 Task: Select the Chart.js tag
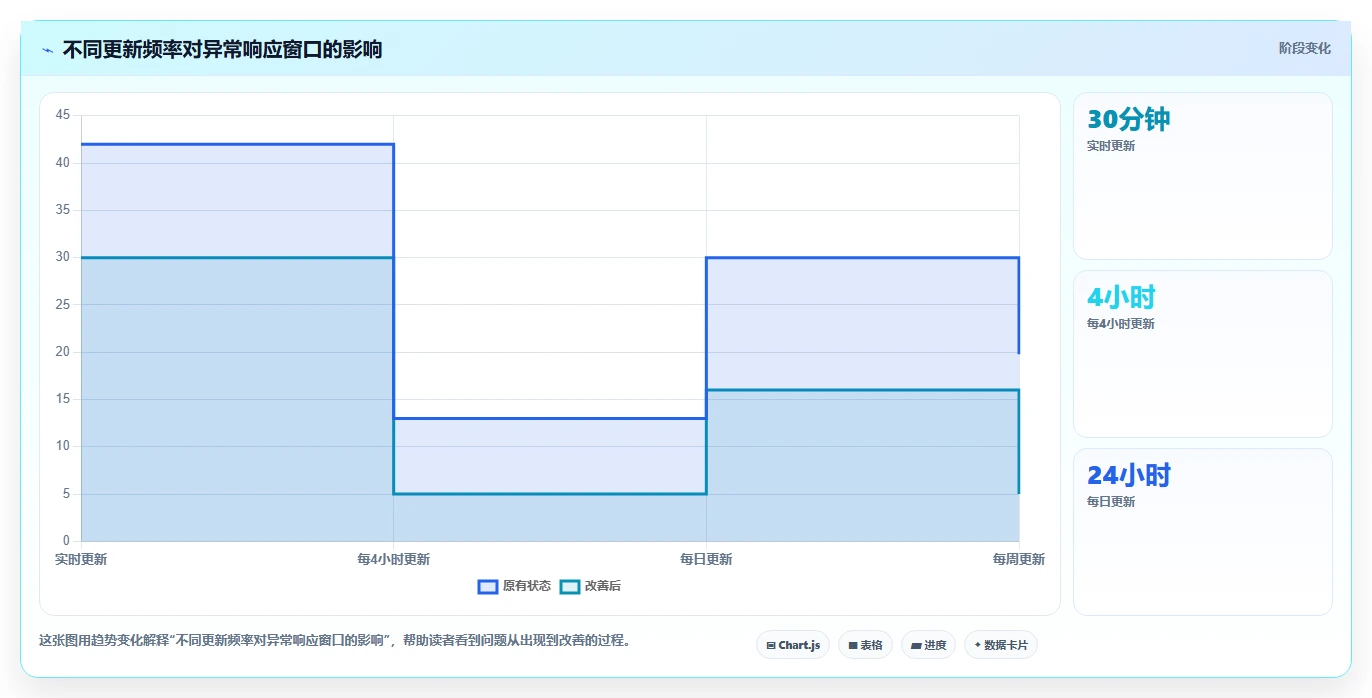click(793, 645)
